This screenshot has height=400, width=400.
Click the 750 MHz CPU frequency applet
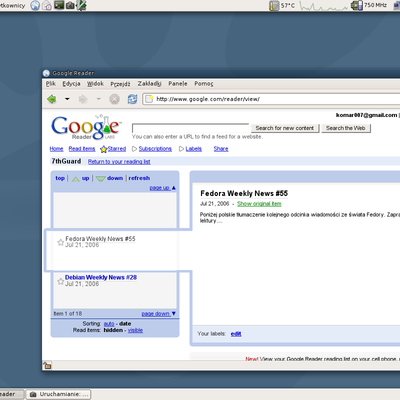[x=369, y=5]
